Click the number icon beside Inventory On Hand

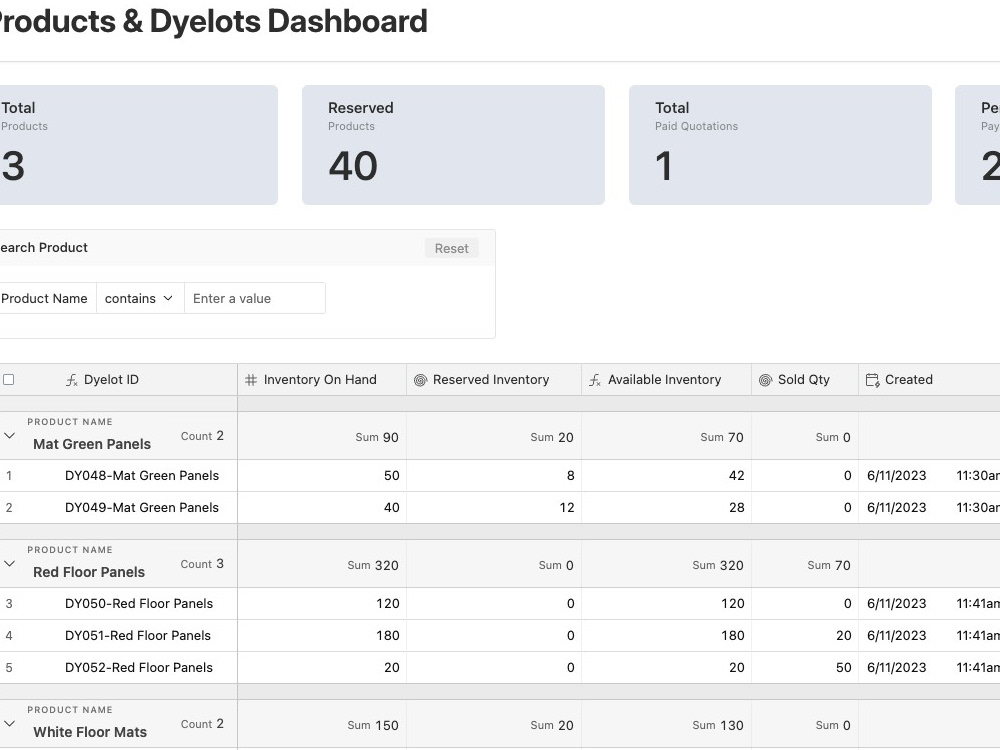click(x=251, y=380)
